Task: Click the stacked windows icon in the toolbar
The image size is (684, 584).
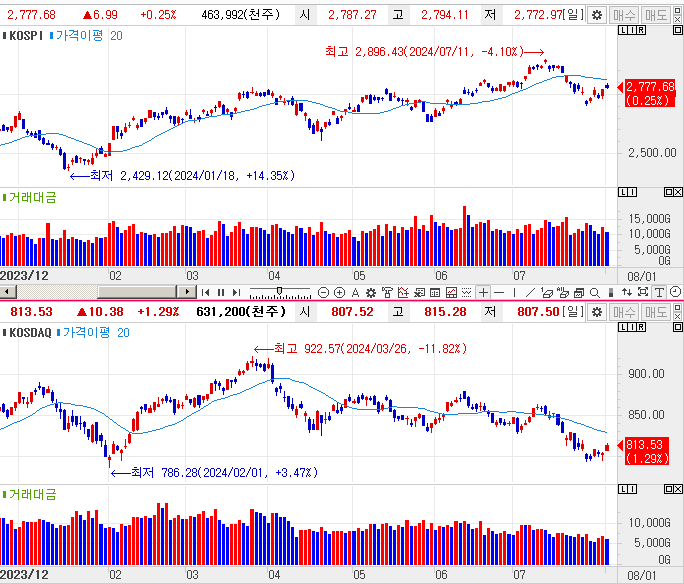Action: [579, 293]
